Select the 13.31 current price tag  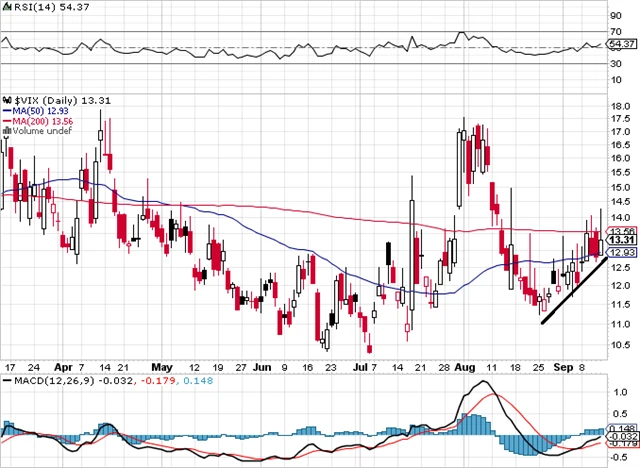pos(621,240)
